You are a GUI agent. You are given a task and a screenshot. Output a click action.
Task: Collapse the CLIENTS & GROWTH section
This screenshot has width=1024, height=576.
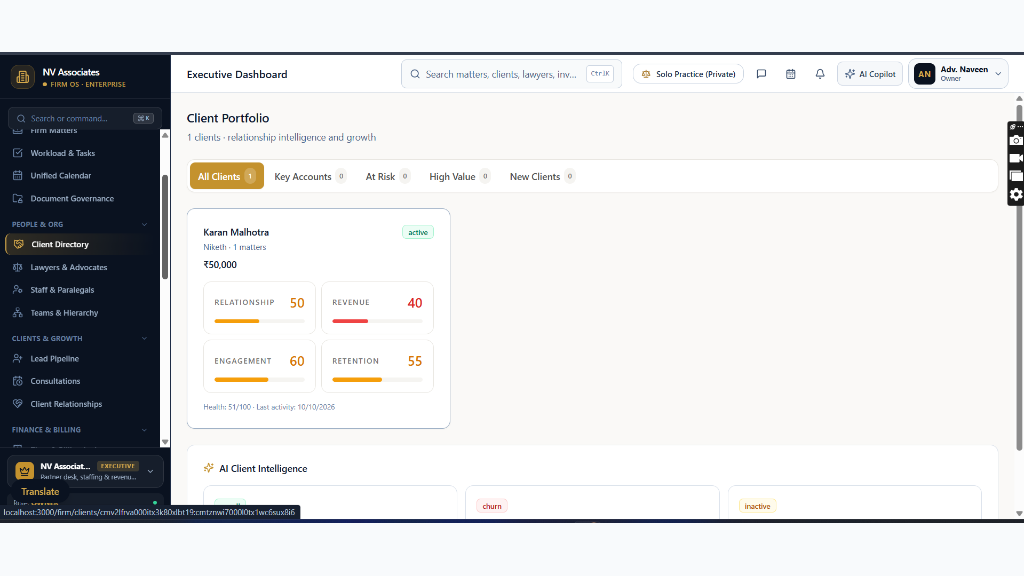[144, 338]
